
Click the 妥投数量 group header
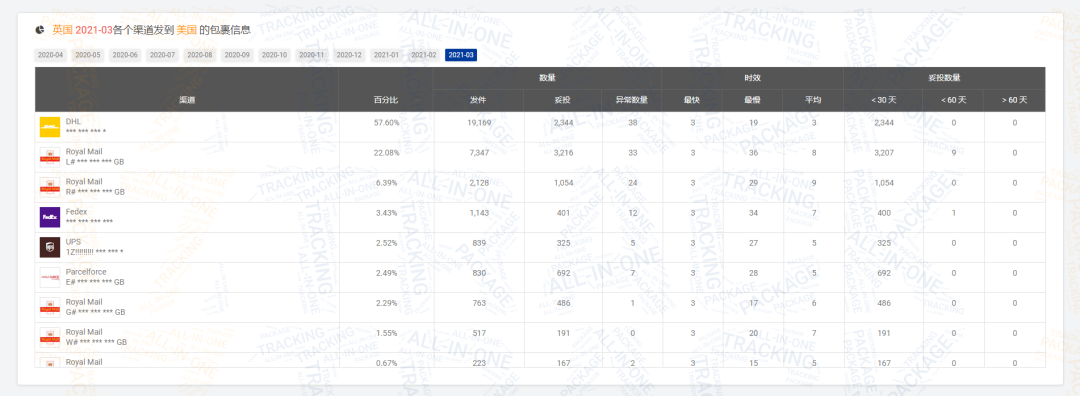[x=944, y=79]
